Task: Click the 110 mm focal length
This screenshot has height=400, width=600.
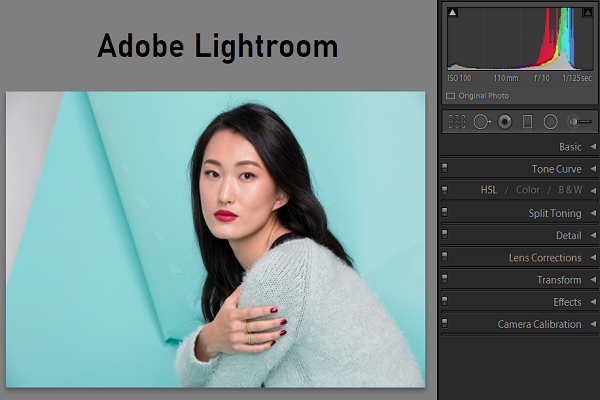Action: [505, 78]
